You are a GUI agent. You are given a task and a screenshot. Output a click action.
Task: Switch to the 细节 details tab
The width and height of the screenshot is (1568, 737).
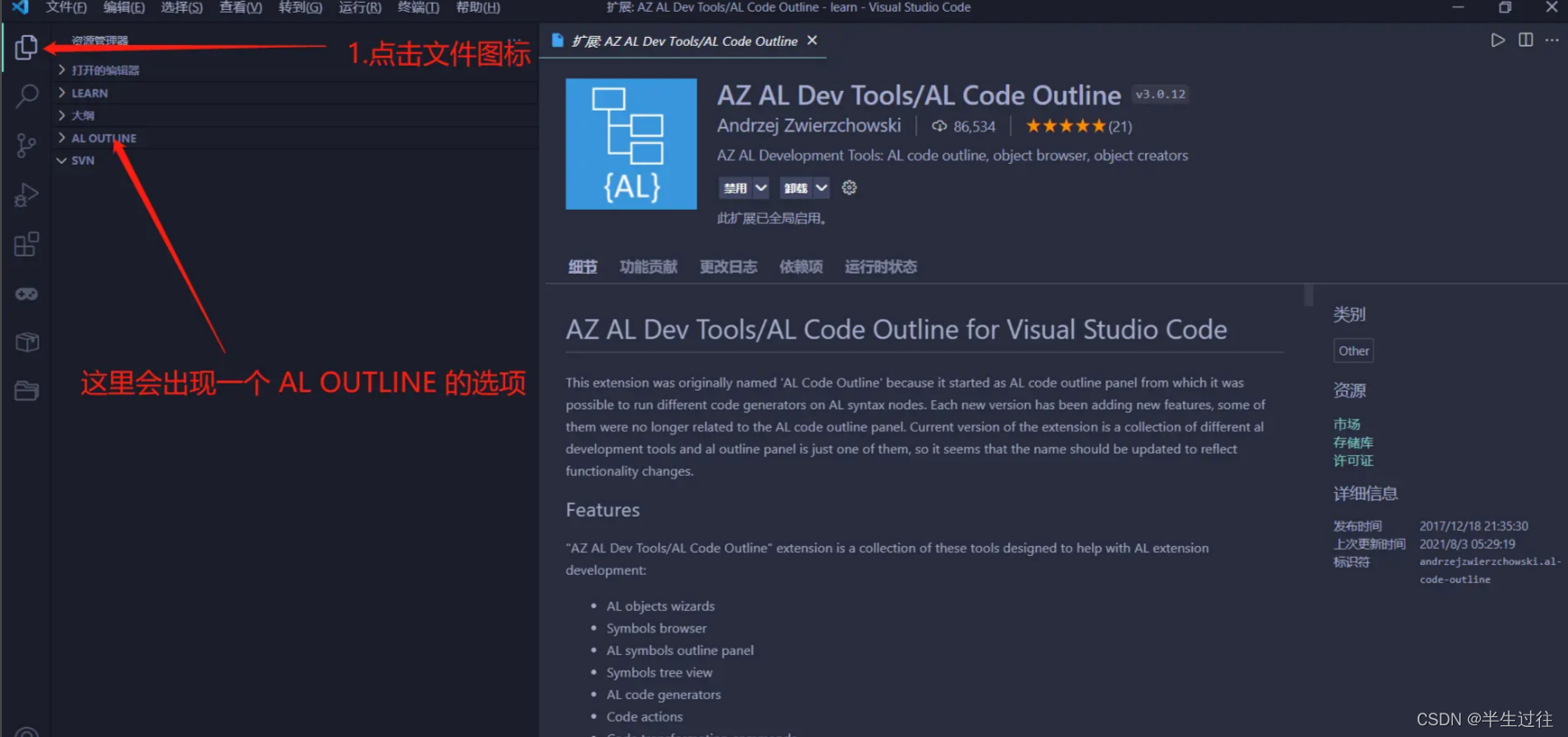[x=582, y=266]
